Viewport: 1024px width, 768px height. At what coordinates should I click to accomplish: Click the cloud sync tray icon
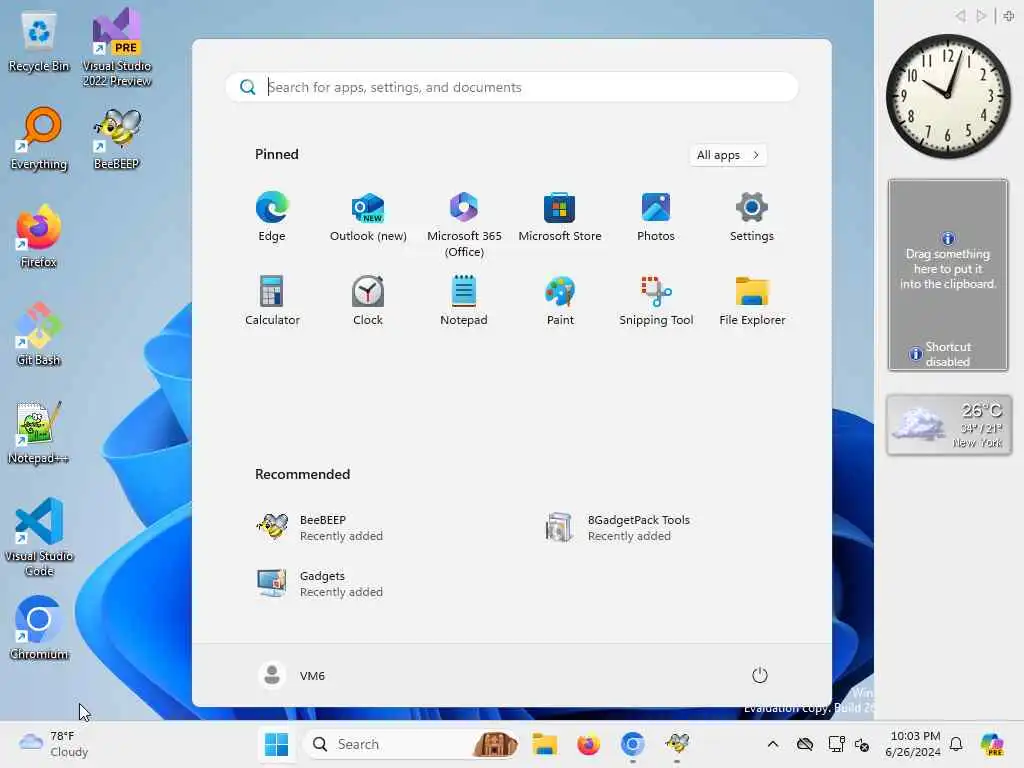[805, 744]
